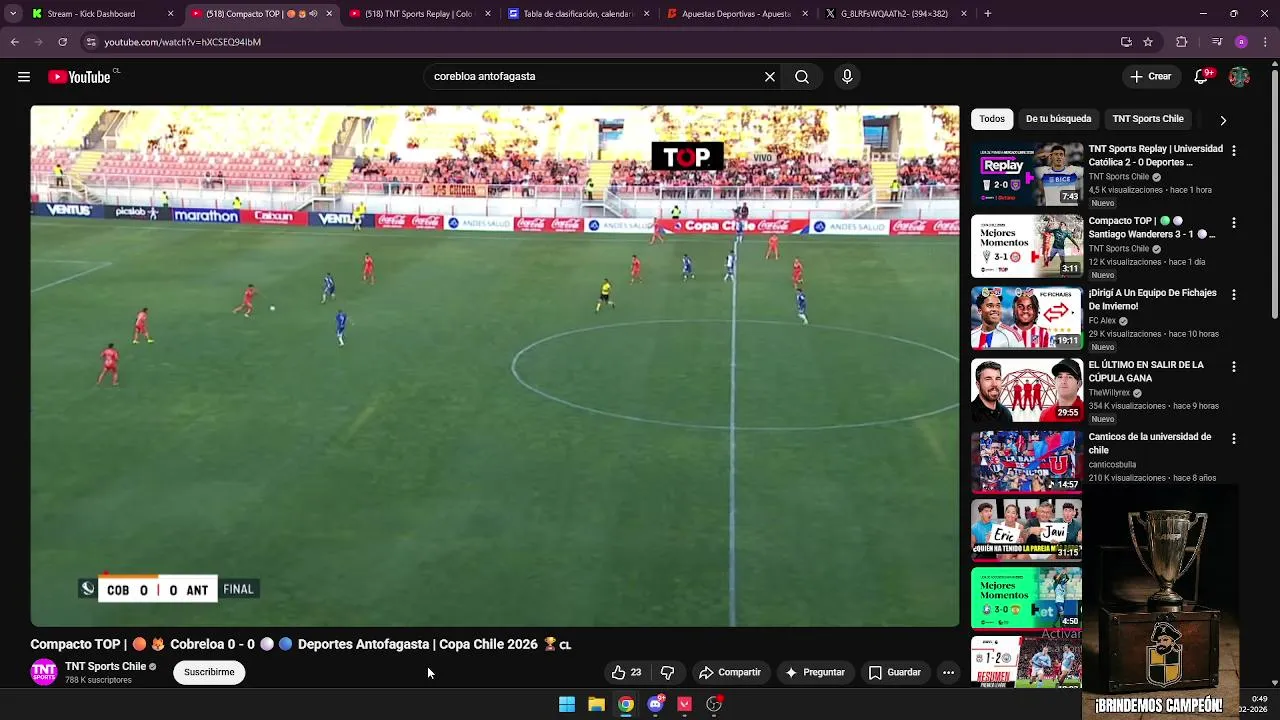The image size is (1280, 720).
Task: Open the Chrome extensions puzzle icon
Action: tap(1182, 42)
